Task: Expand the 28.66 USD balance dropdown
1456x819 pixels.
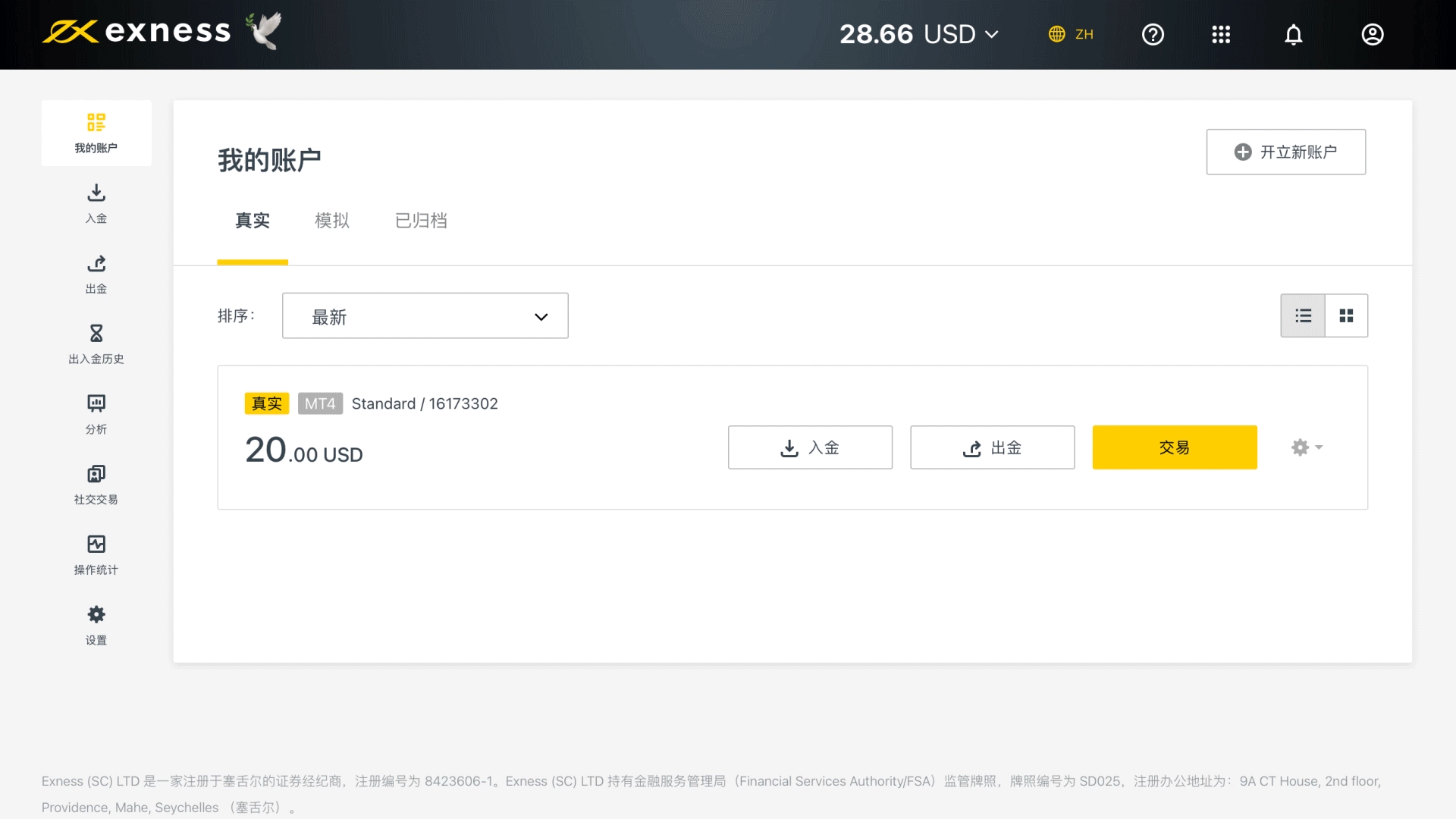Action: [x=919, y=35]
